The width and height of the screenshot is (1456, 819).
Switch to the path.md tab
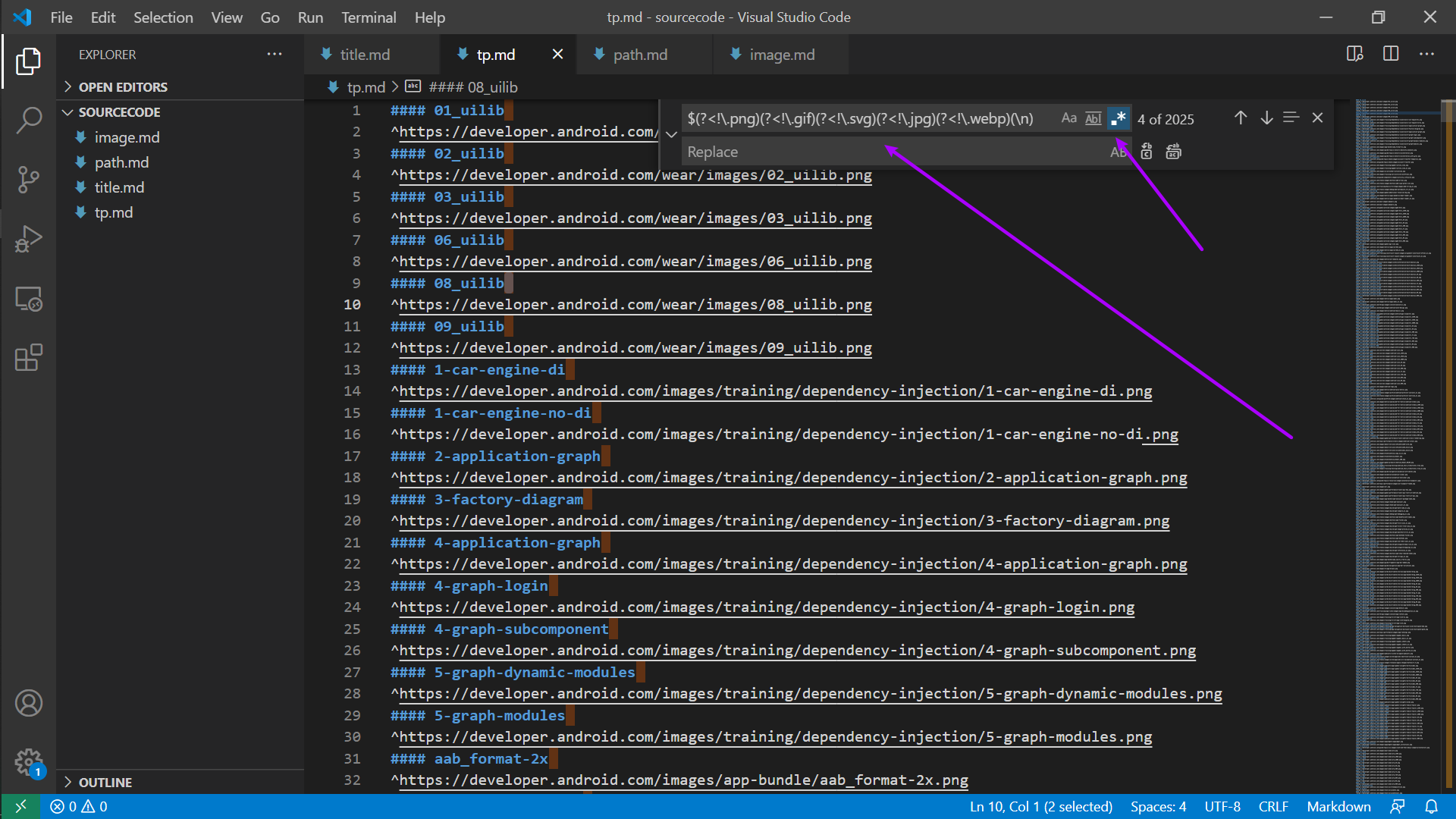point(640,55)
